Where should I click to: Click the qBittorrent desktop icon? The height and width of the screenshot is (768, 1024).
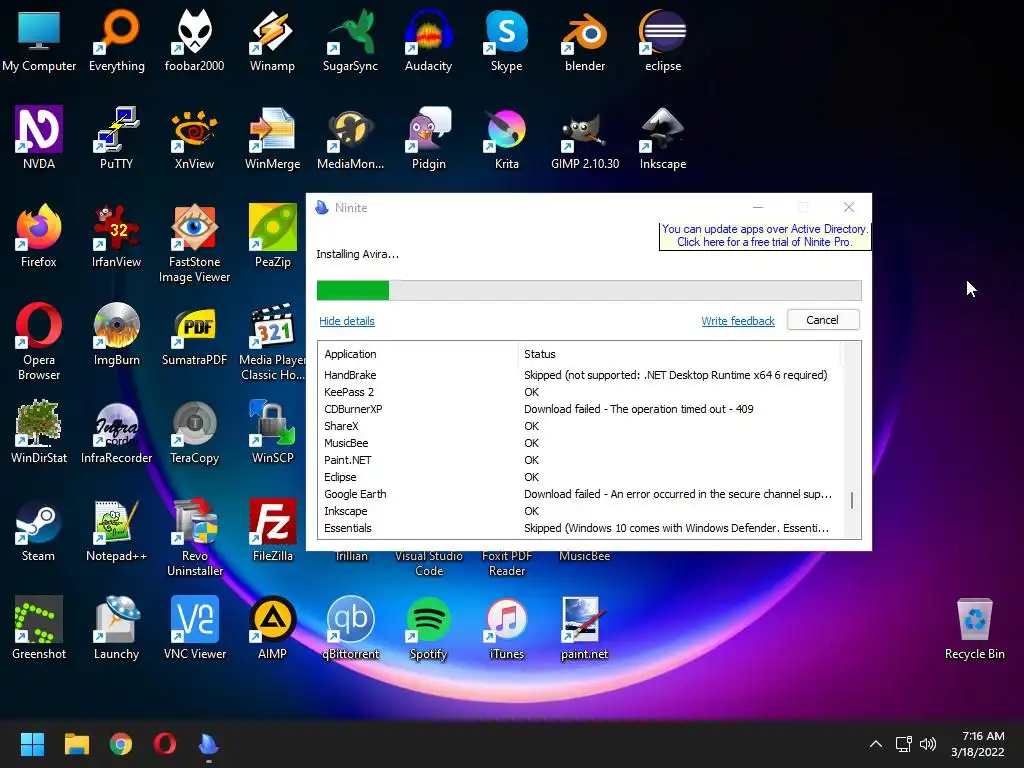point(351,627)
